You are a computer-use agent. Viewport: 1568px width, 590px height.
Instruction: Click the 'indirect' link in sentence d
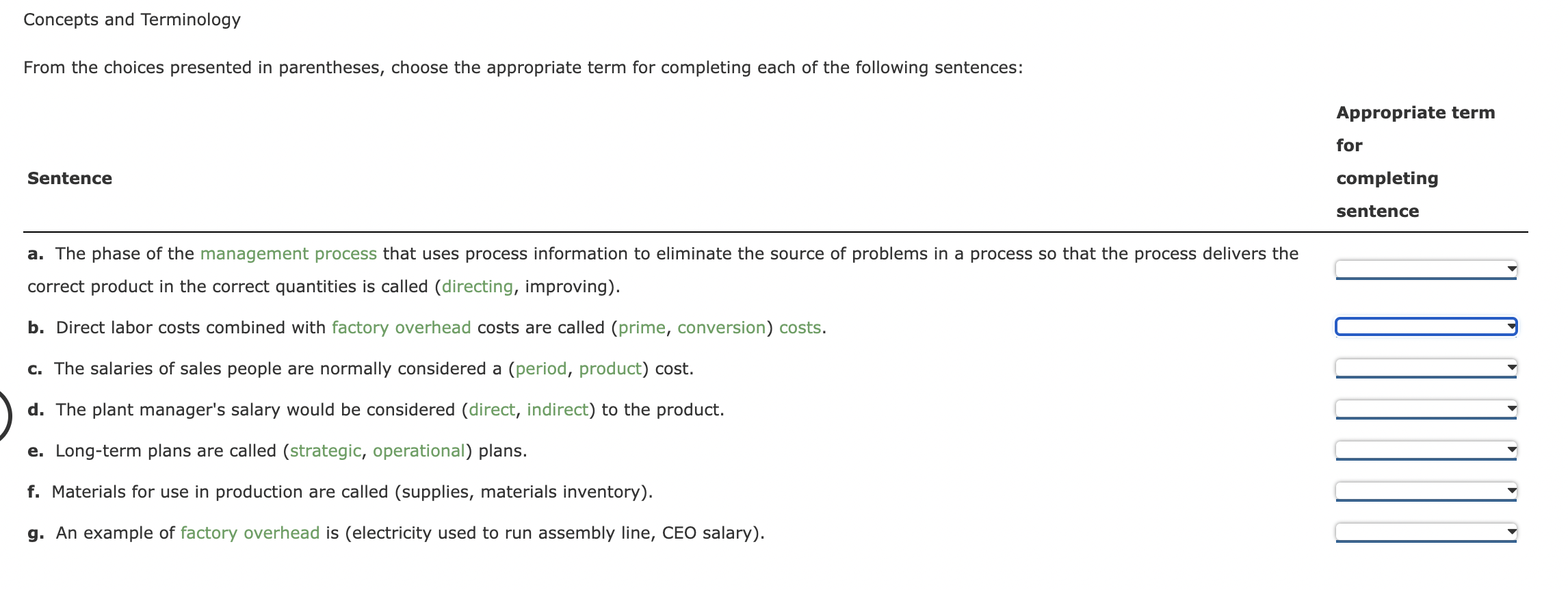click(x=557, y=409)
